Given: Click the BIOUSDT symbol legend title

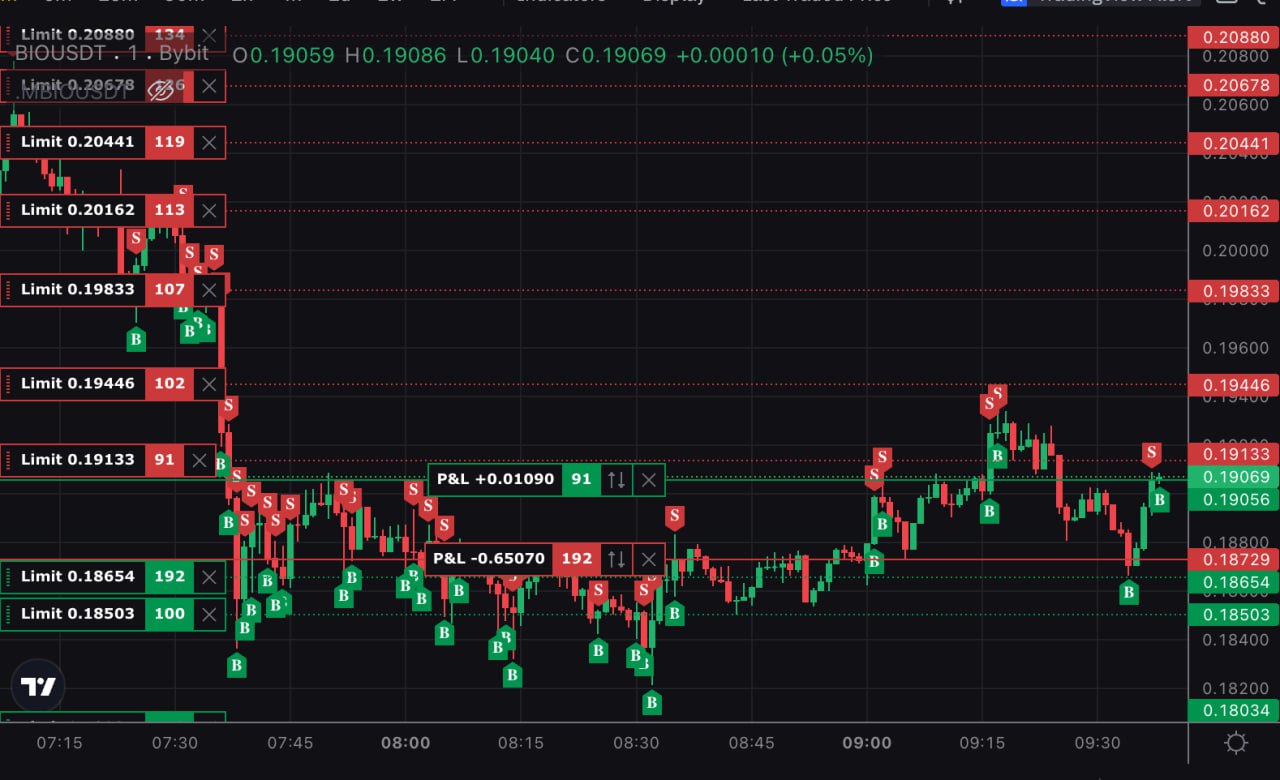Looking at the screenshot, I should 110,54.
